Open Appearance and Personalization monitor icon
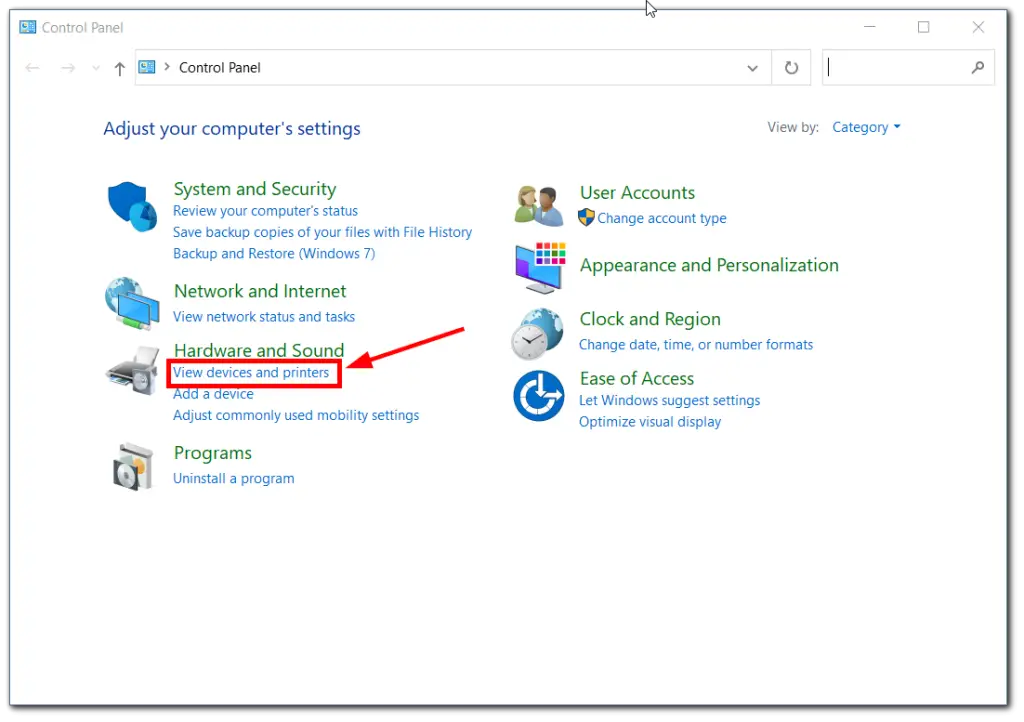 (x=539, y=267)
